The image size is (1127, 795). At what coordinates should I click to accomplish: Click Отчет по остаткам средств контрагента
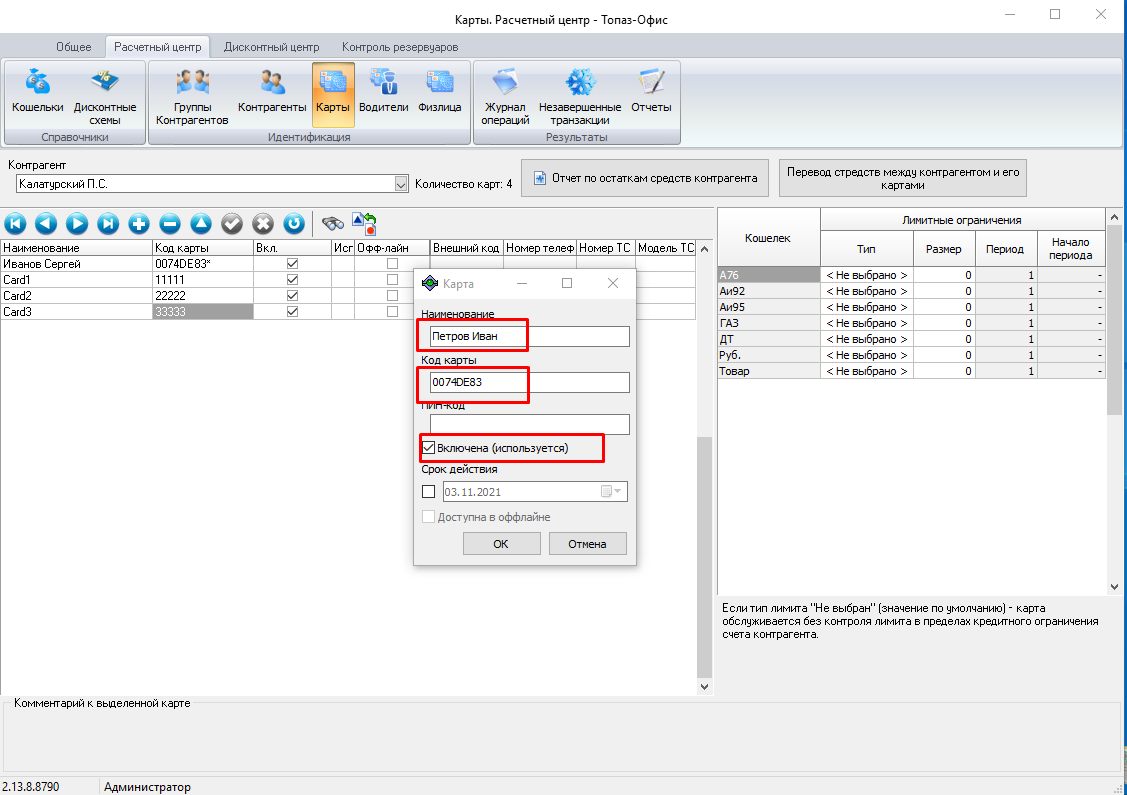645,178
